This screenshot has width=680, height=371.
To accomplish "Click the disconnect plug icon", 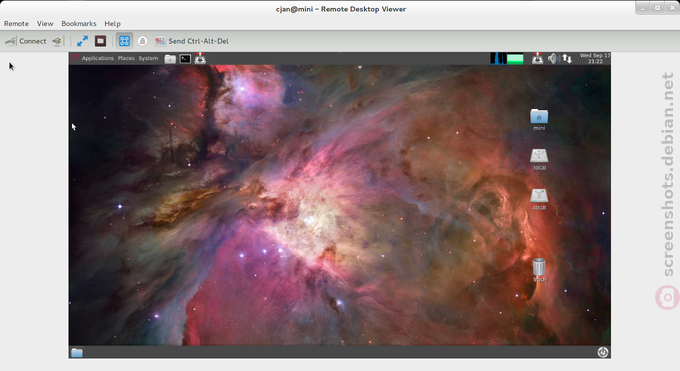I will pyautogui.click(x=57, y=41).
